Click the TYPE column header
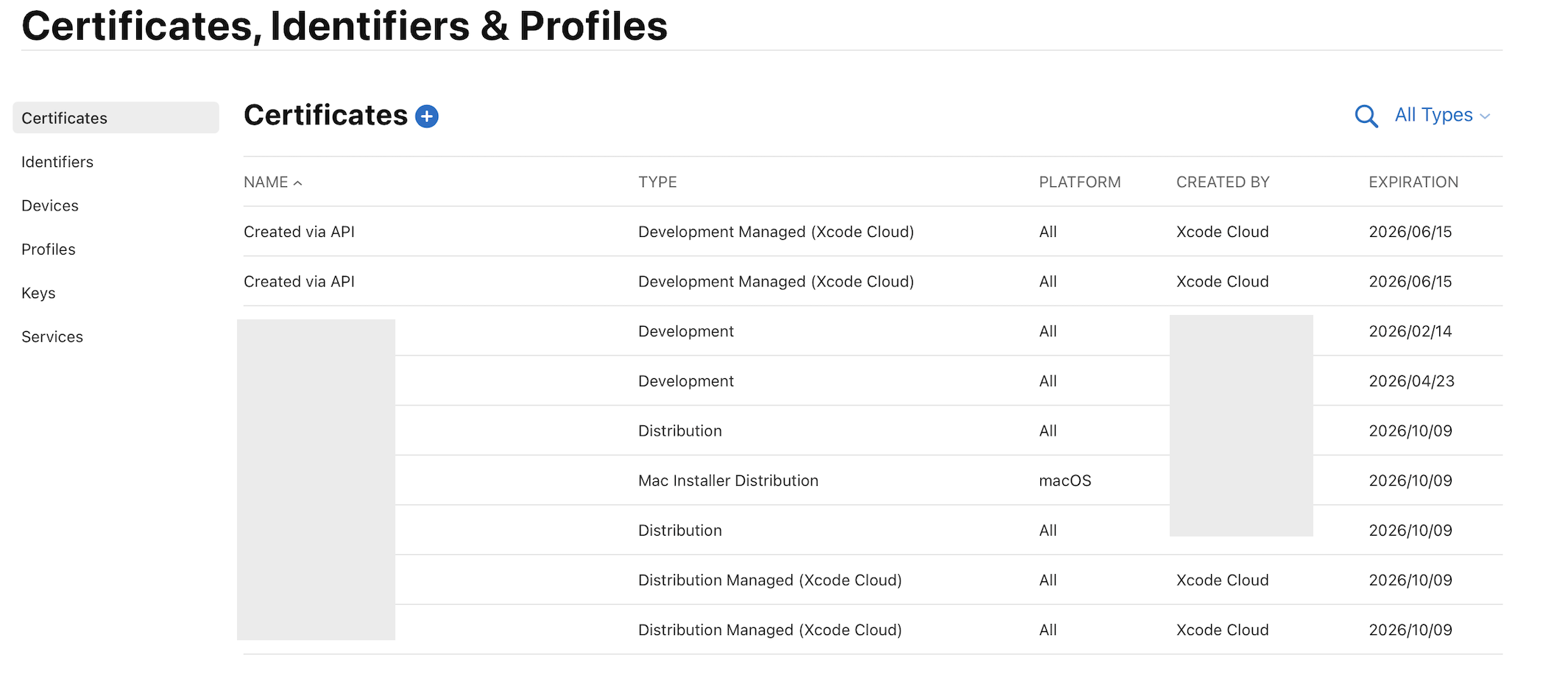 pyautogui.click(x=657, y=182)
